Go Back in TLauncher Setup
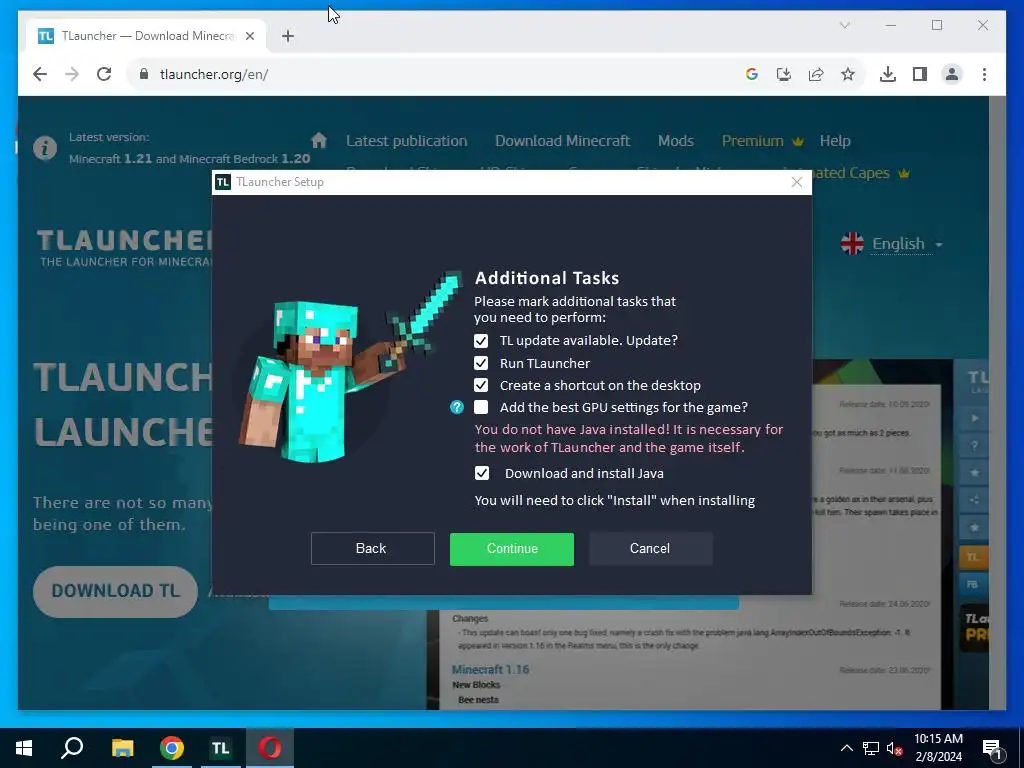 [x=372, y=549]
